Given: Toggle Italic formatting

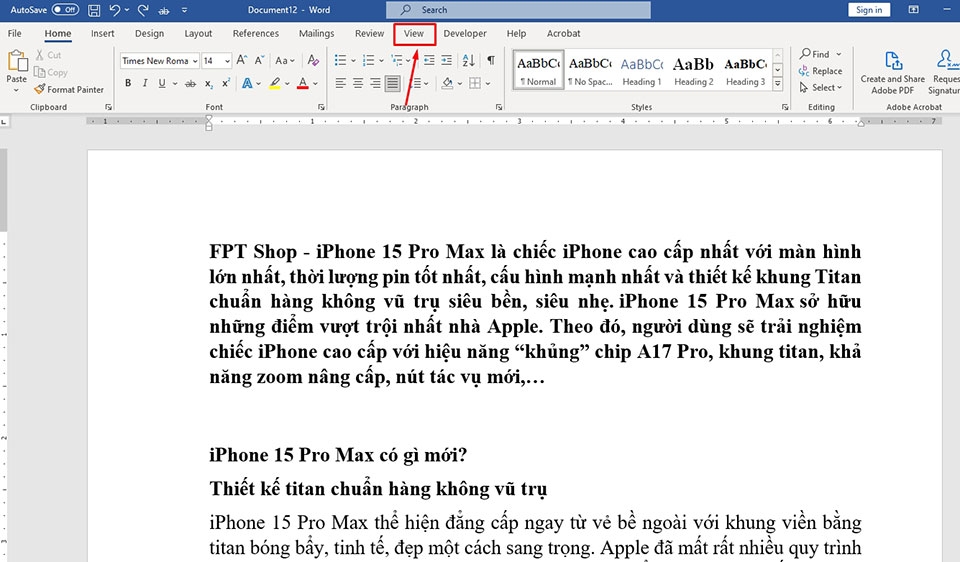Looking at the screenshot, I should pyautogui.click(x=145, y=83).
